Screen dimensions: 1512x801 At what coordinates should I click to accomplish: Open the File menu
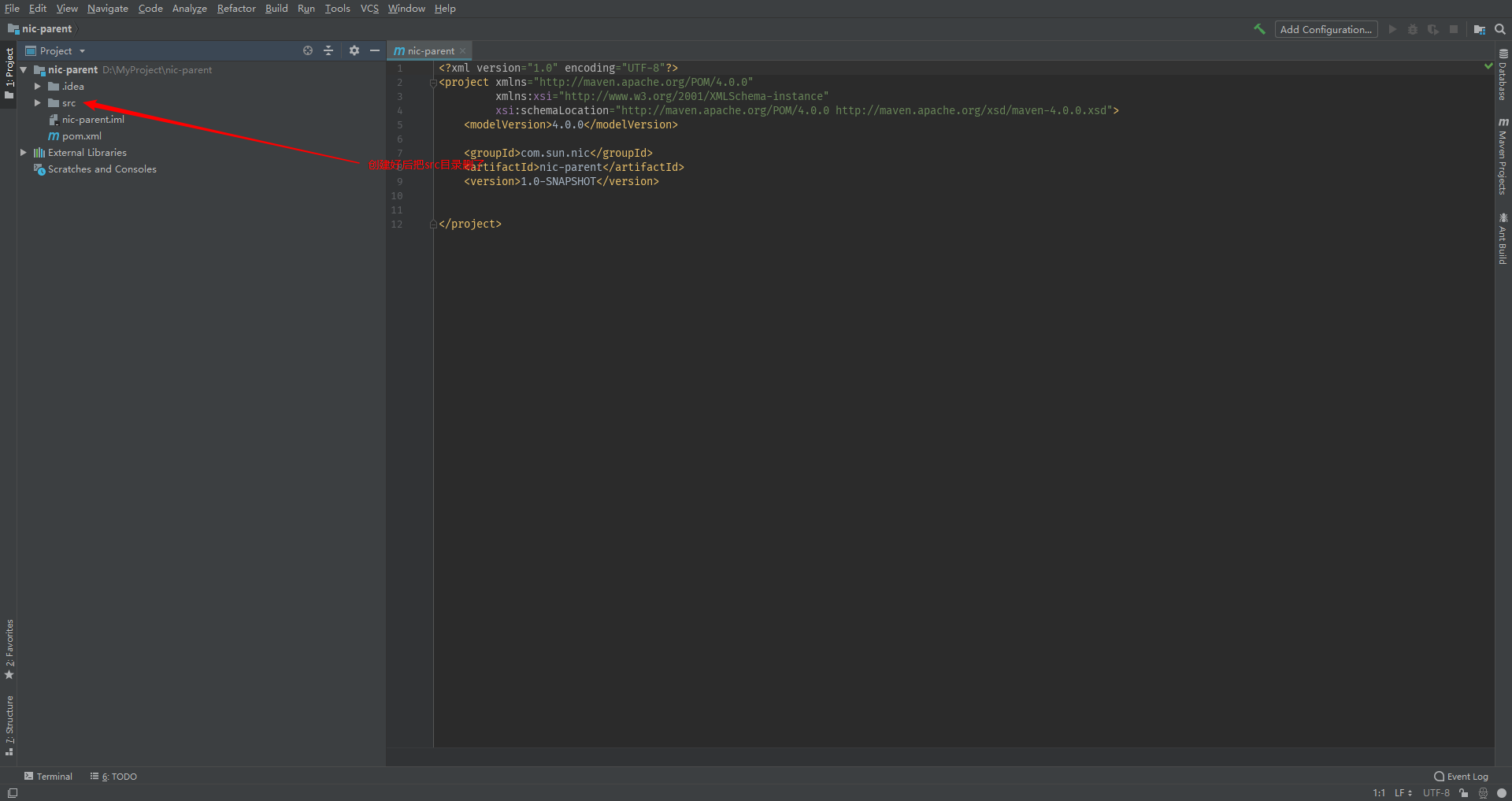pyautogui.click(x=12, y=9)
